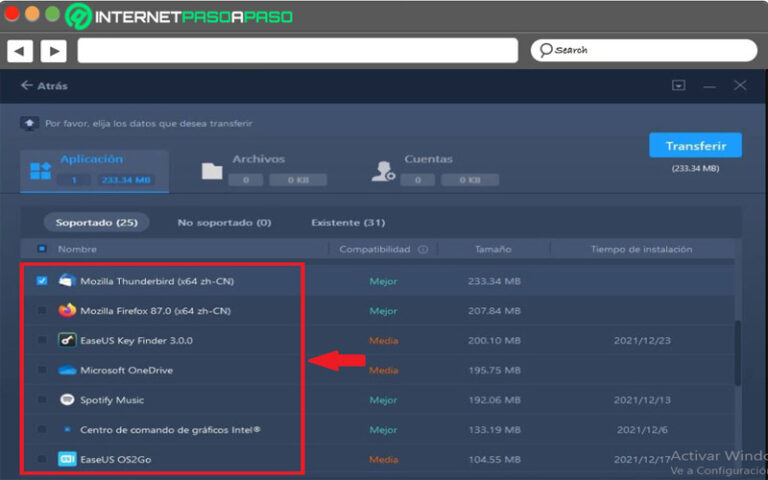Viewport: 768px width, 480px height.
Task: Check the Spotify Music checkbox
Action: tap(42, 400)
